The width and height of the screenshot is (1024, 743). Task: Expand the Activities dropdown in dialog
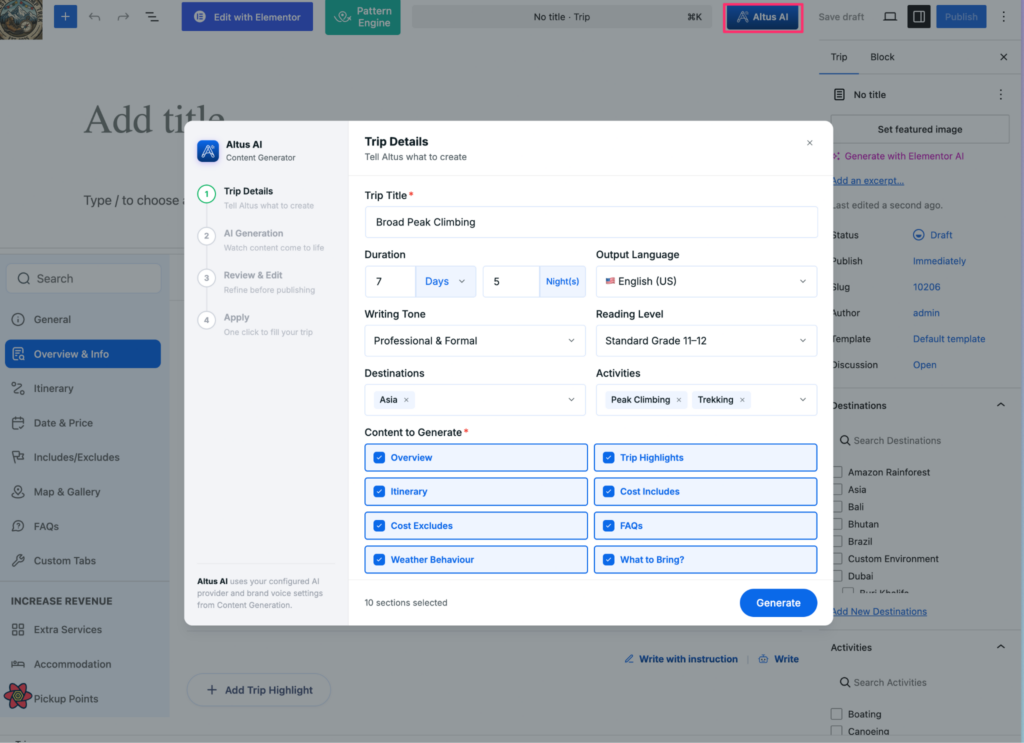tap(803, 400)
